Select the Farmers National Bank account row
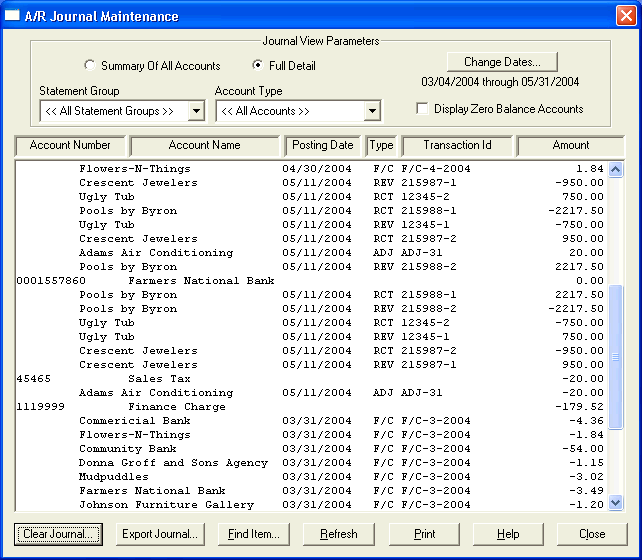The image size is (642, 560). pyautogui.click(x=311, y=281)
